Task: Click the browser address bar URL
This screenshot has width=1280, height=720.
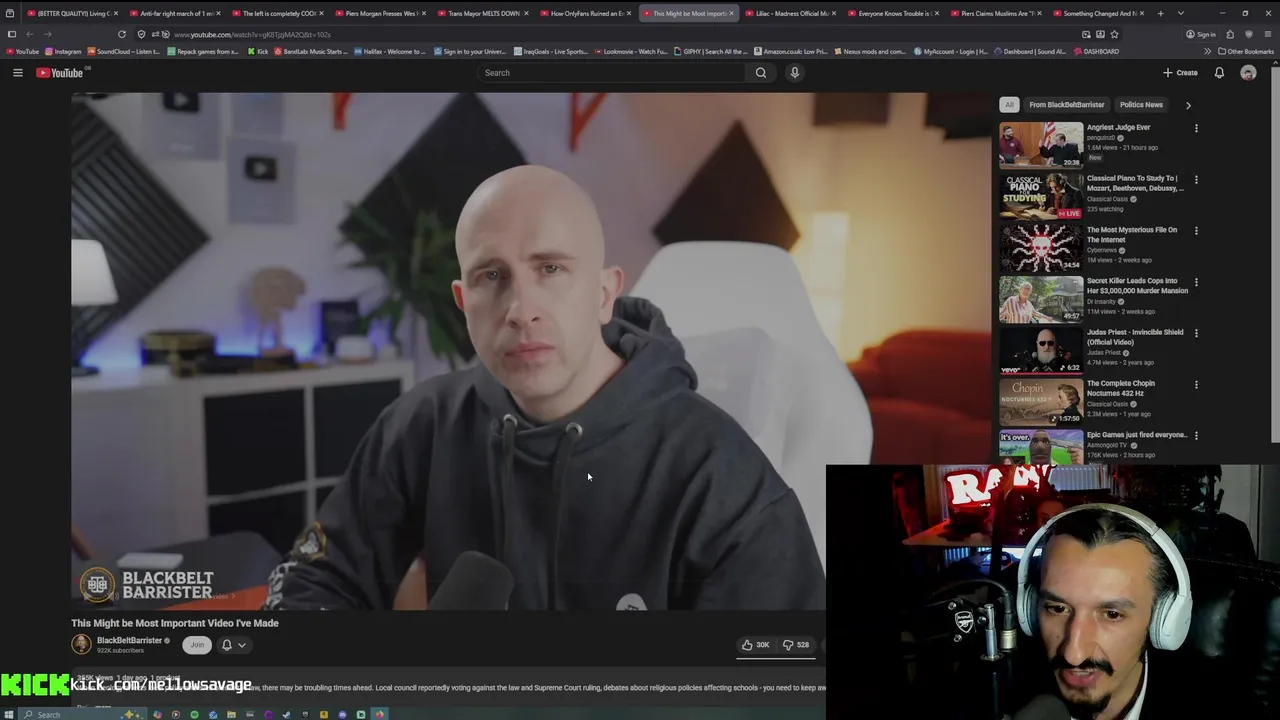Action: [252, 34]
